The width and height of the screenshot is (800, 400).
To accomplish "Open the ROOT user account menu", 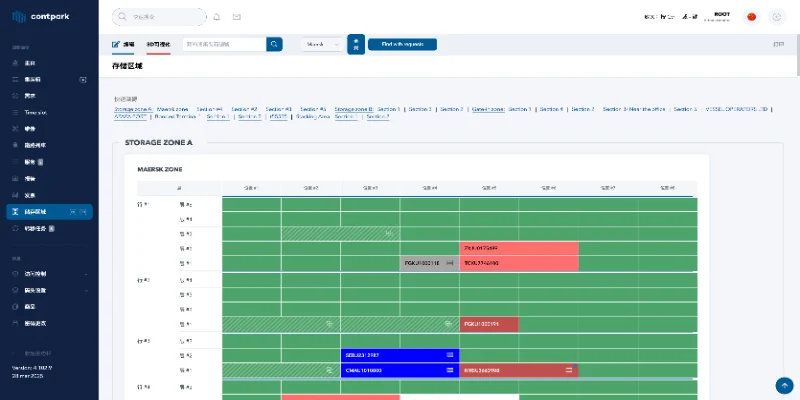I will pyautogui.click(x=722, y=17).
